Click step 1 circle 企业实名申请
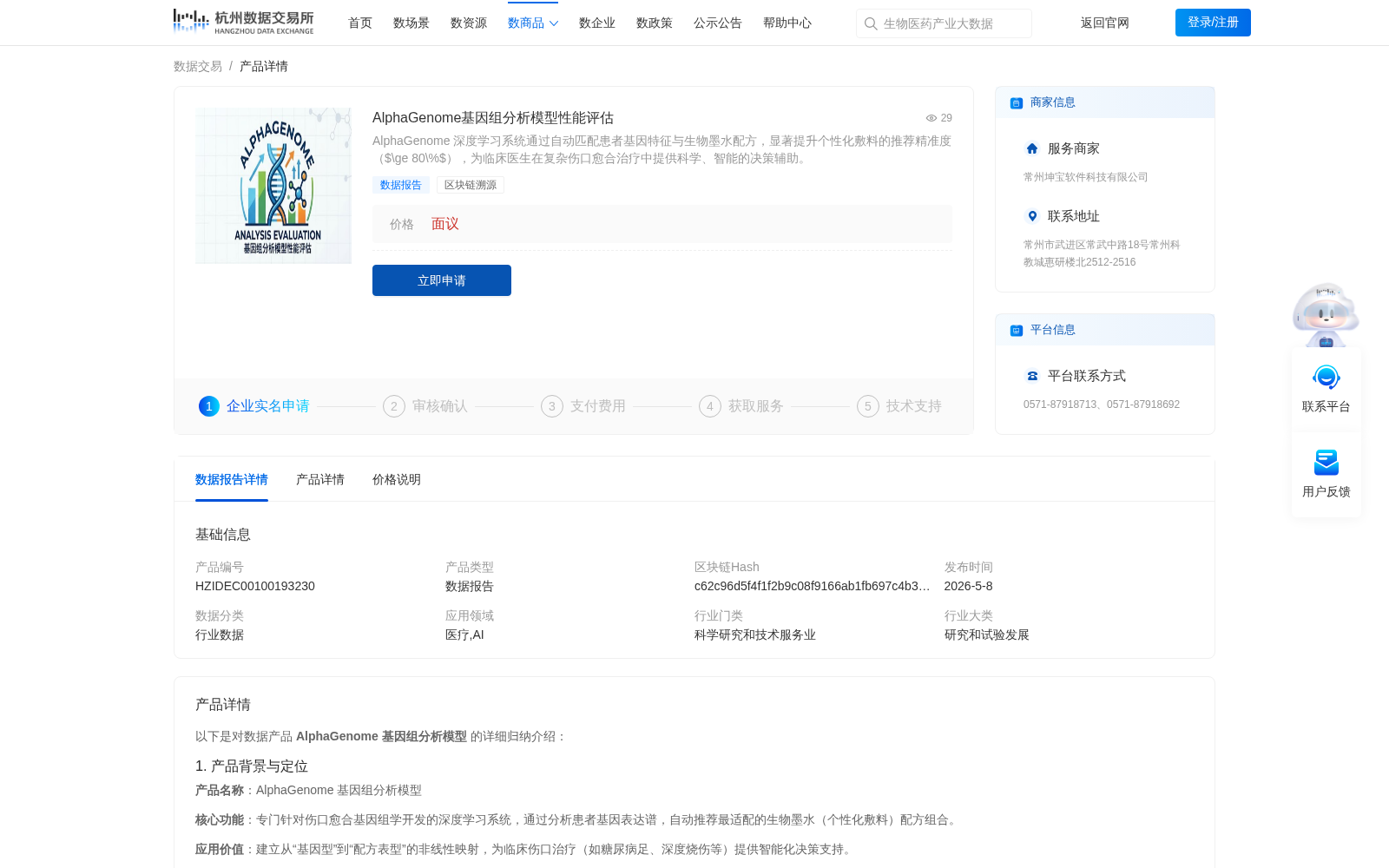The width and height of the screenshot is (1389, 868). point(209,406)
